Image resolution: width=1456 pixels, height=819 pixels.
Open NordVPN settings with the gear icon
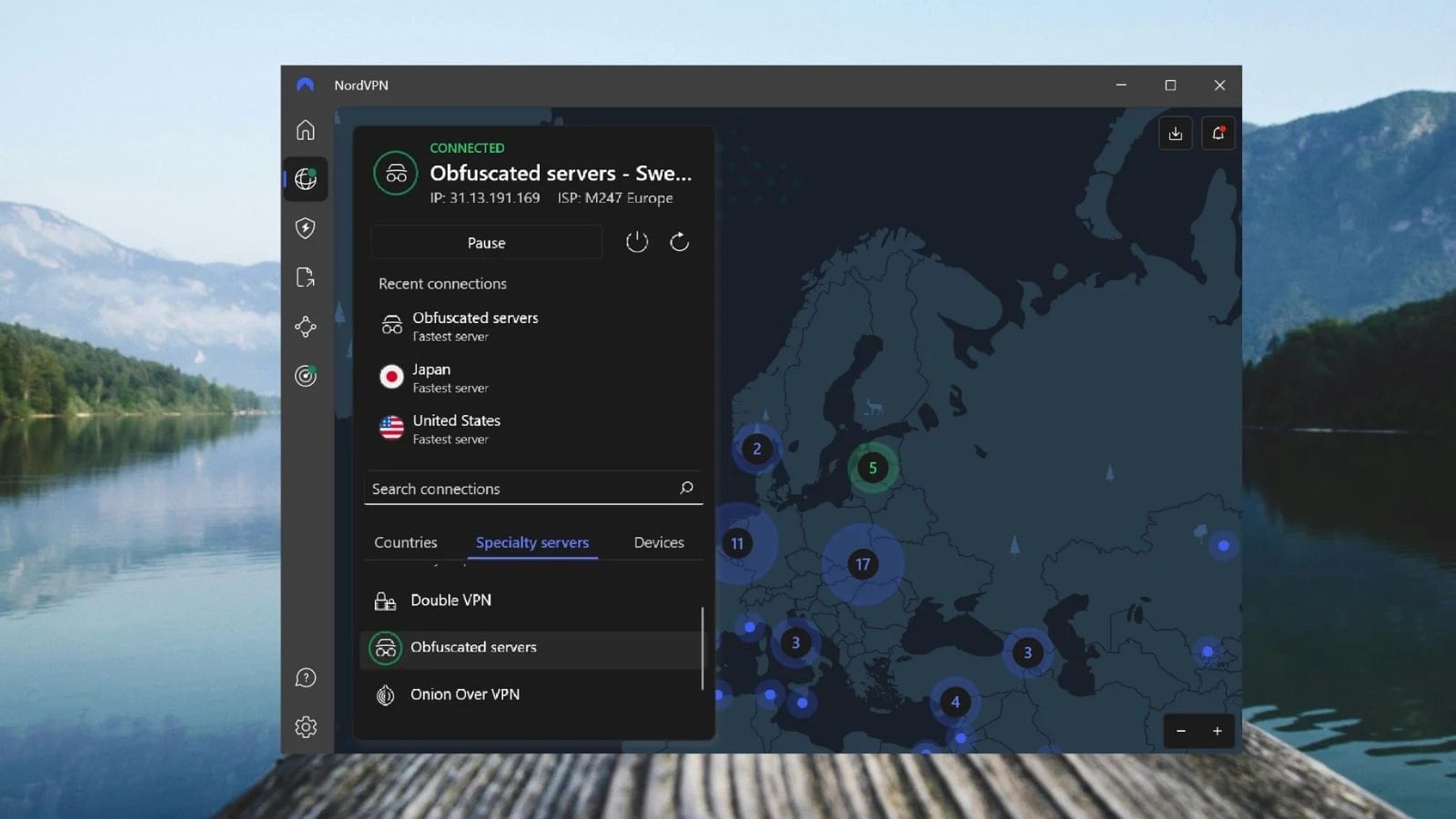pyautogui.click(x=305, y=726)
